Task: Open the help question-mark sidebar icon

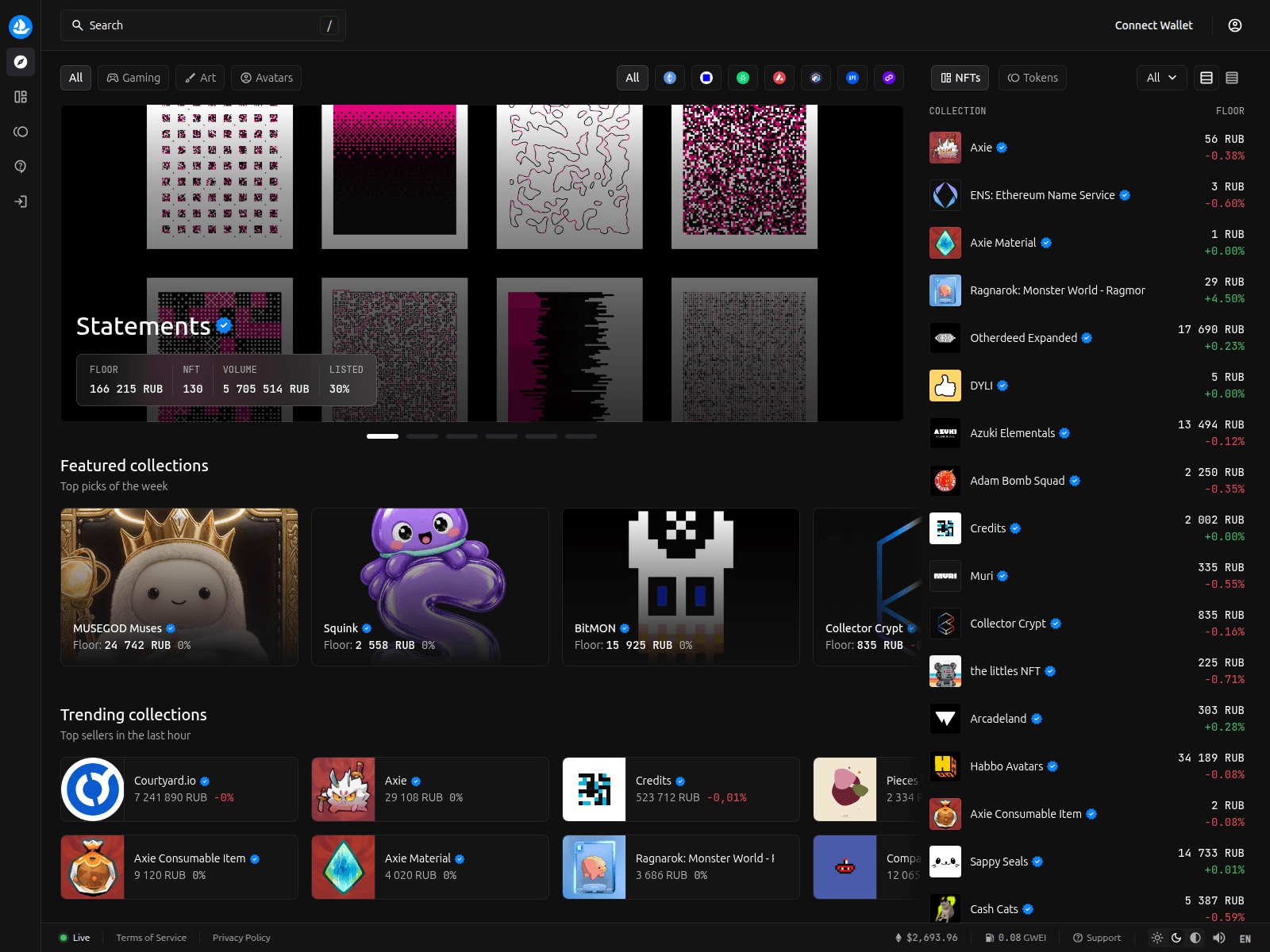Action: pyautogui.click(x=21, y=167)
